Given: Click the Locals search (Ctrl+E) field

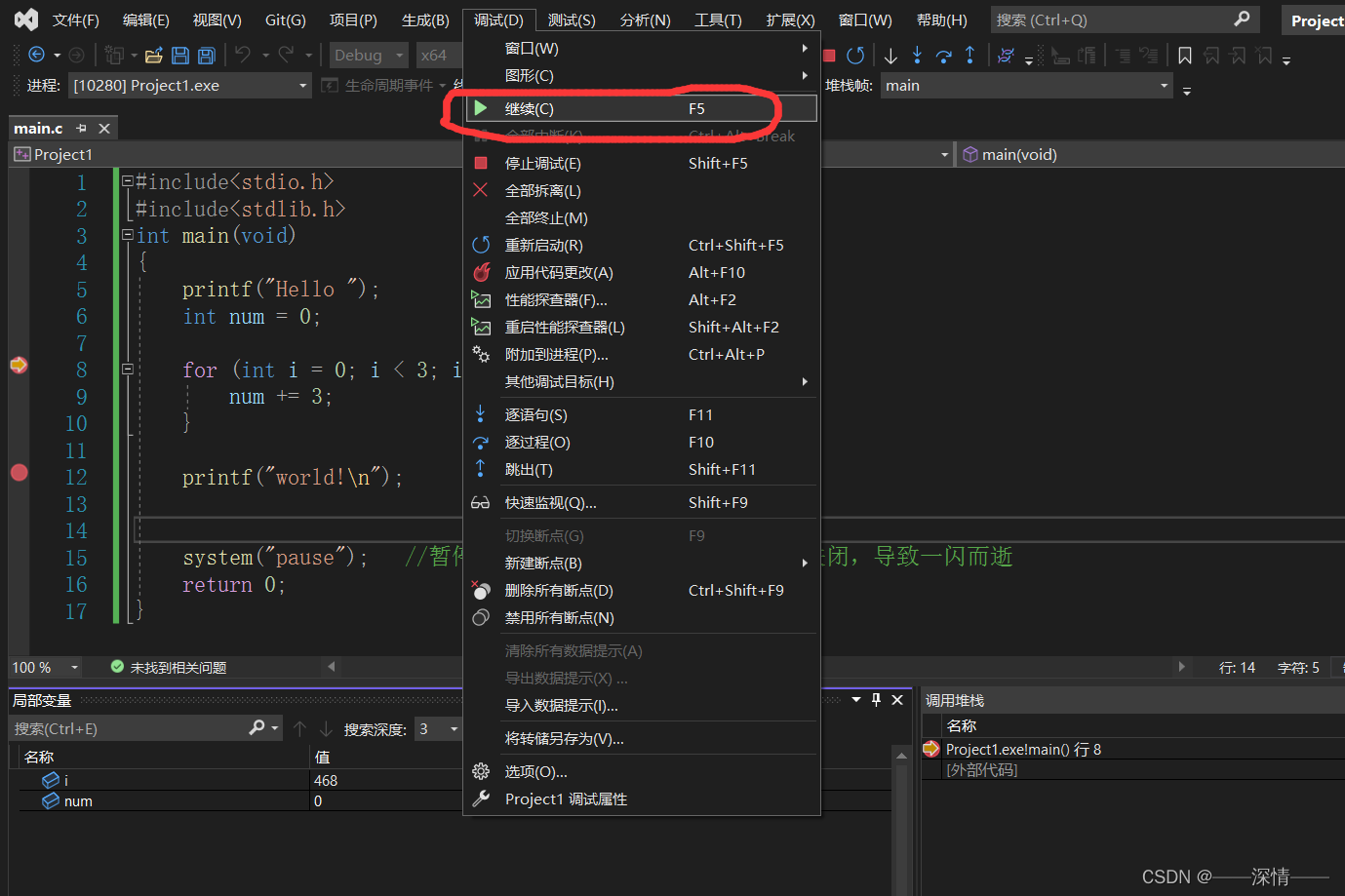Looking at the screenshot, I should point(127,728).
